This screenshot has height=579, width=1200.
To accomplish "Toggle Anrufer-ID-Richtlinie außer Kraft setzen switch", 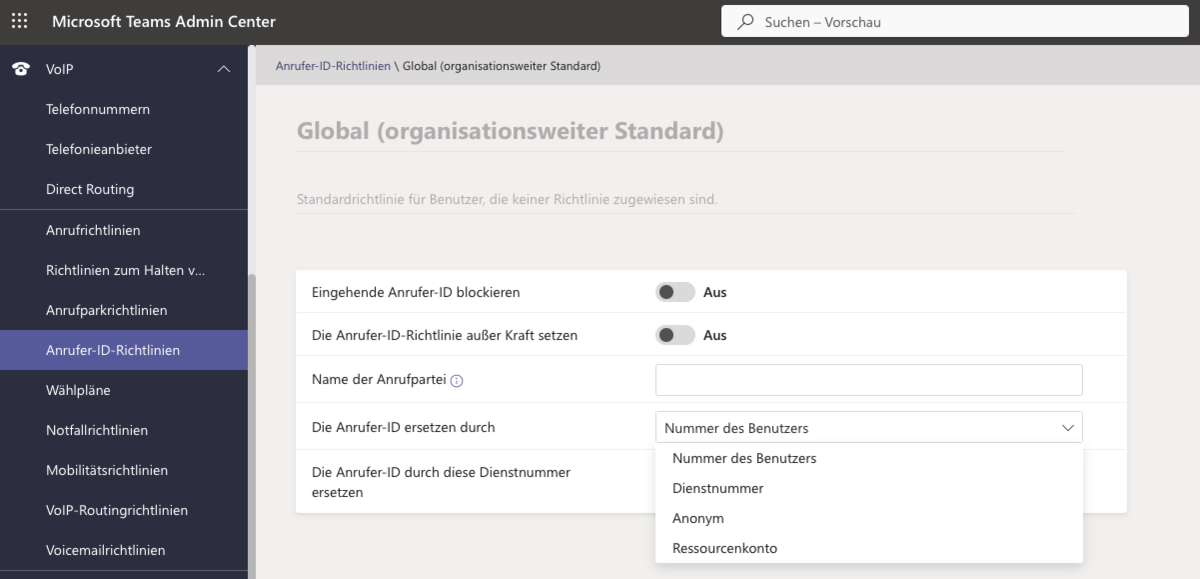I will pyautogui.click(x=675, y=335).
